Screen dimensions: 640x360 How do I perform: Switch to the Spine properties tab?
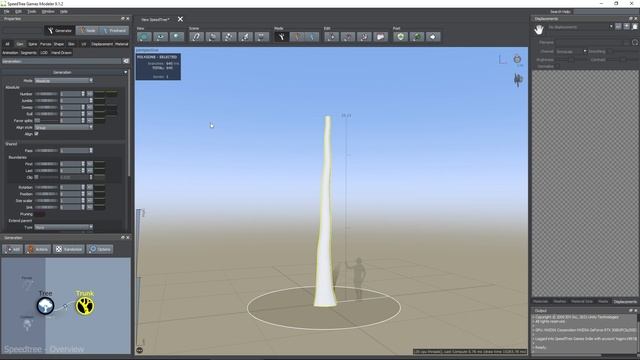pos(33,44)
